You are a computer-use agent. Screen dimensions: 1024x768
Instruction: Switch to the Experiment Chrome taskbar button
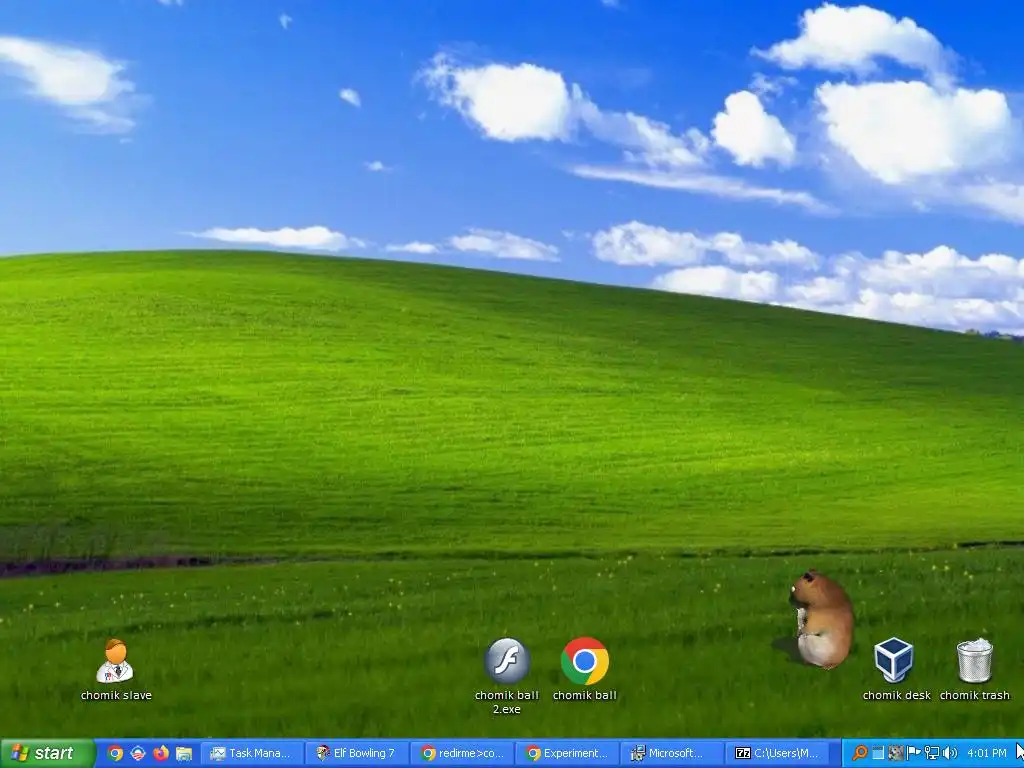(567, 753)
